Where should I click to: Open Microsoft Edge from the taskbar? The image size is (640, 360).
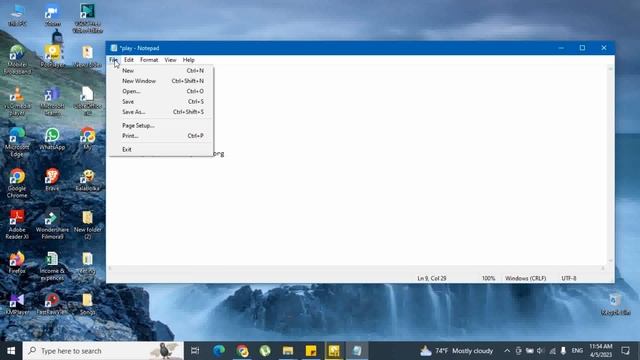tap(219, 351)
